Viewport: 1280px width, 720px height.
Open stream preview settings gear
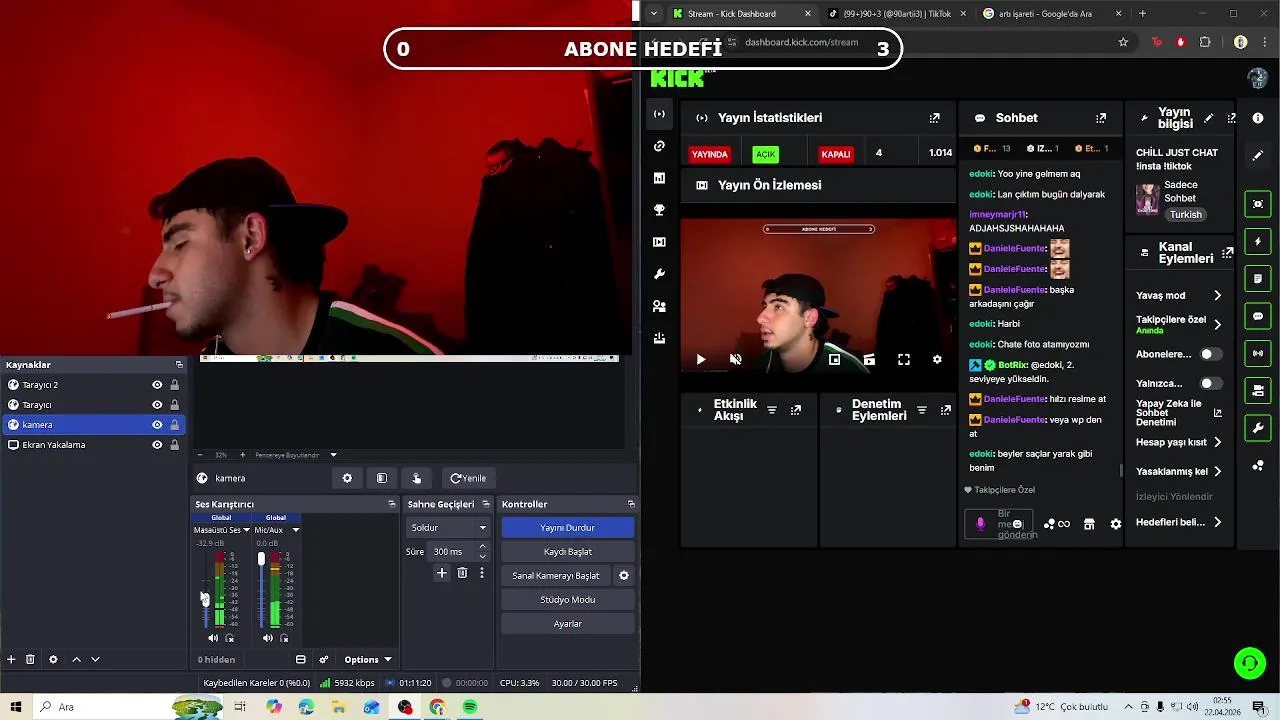(937, 359)
